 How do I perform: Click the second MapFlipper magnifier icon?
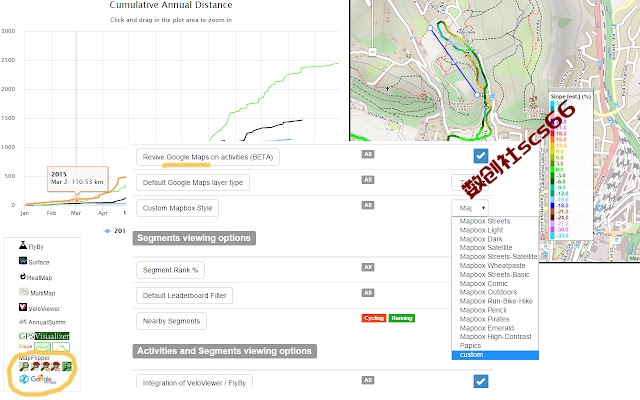[35, 367]
